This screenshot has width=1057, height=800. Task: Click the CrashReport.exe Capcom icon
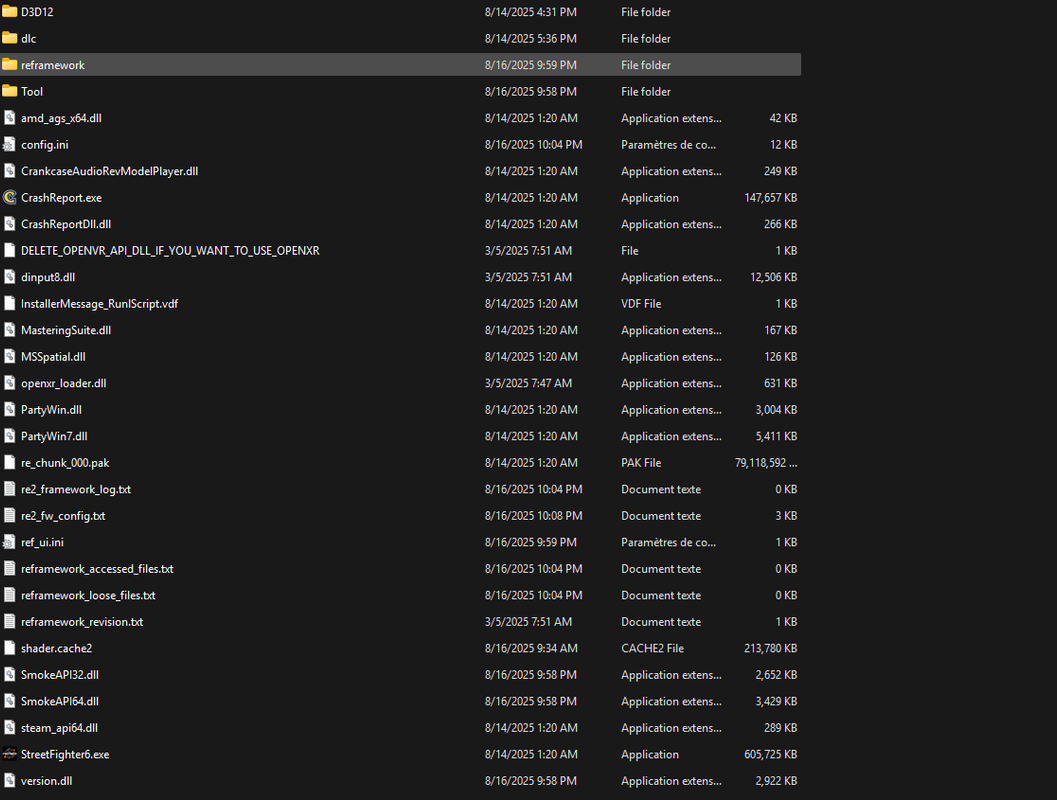pos(9,197)
